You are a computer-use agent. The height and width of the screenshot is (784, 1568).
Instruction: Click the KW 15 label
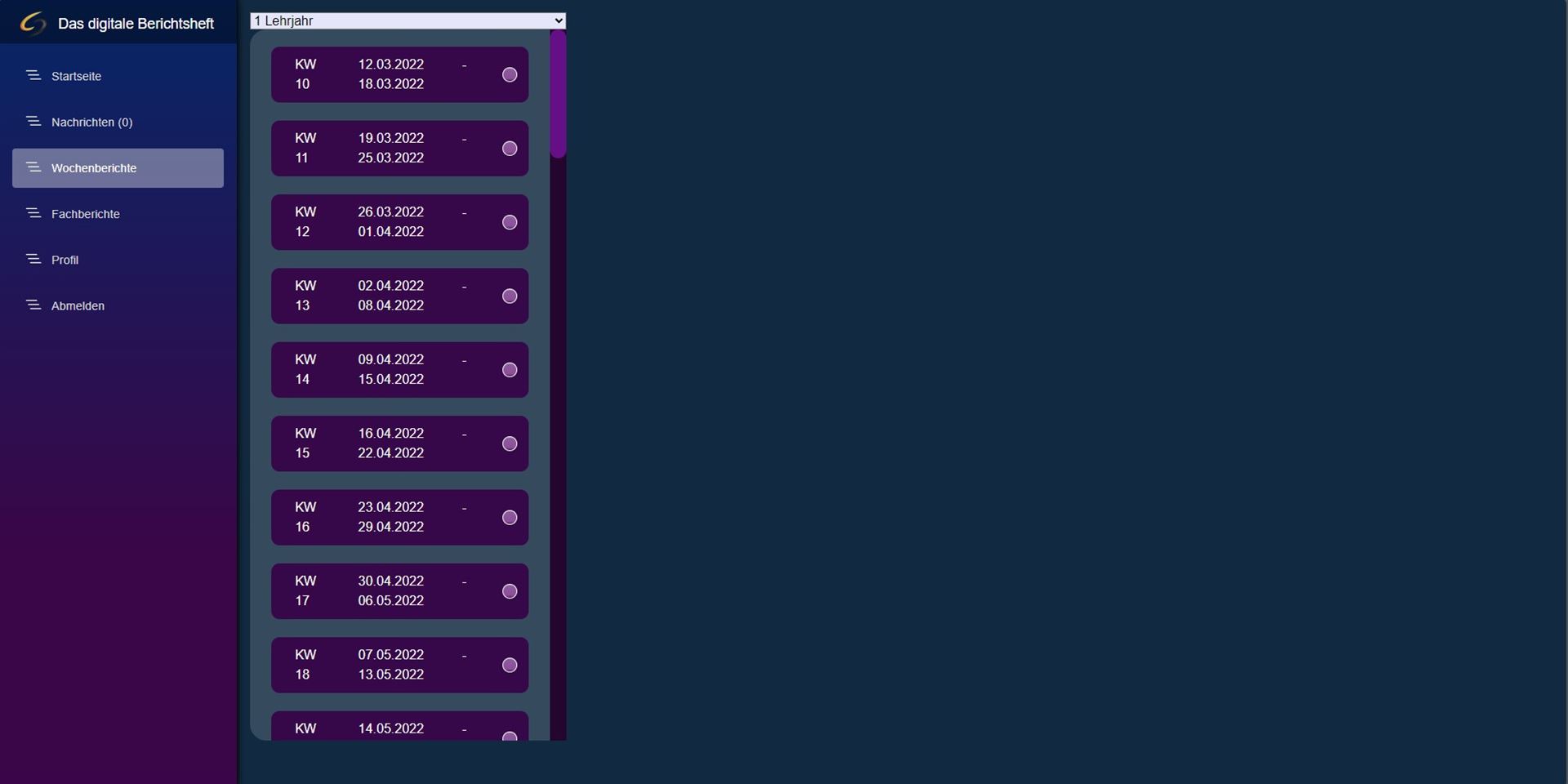pyautogui.click(x=305, y=443)
